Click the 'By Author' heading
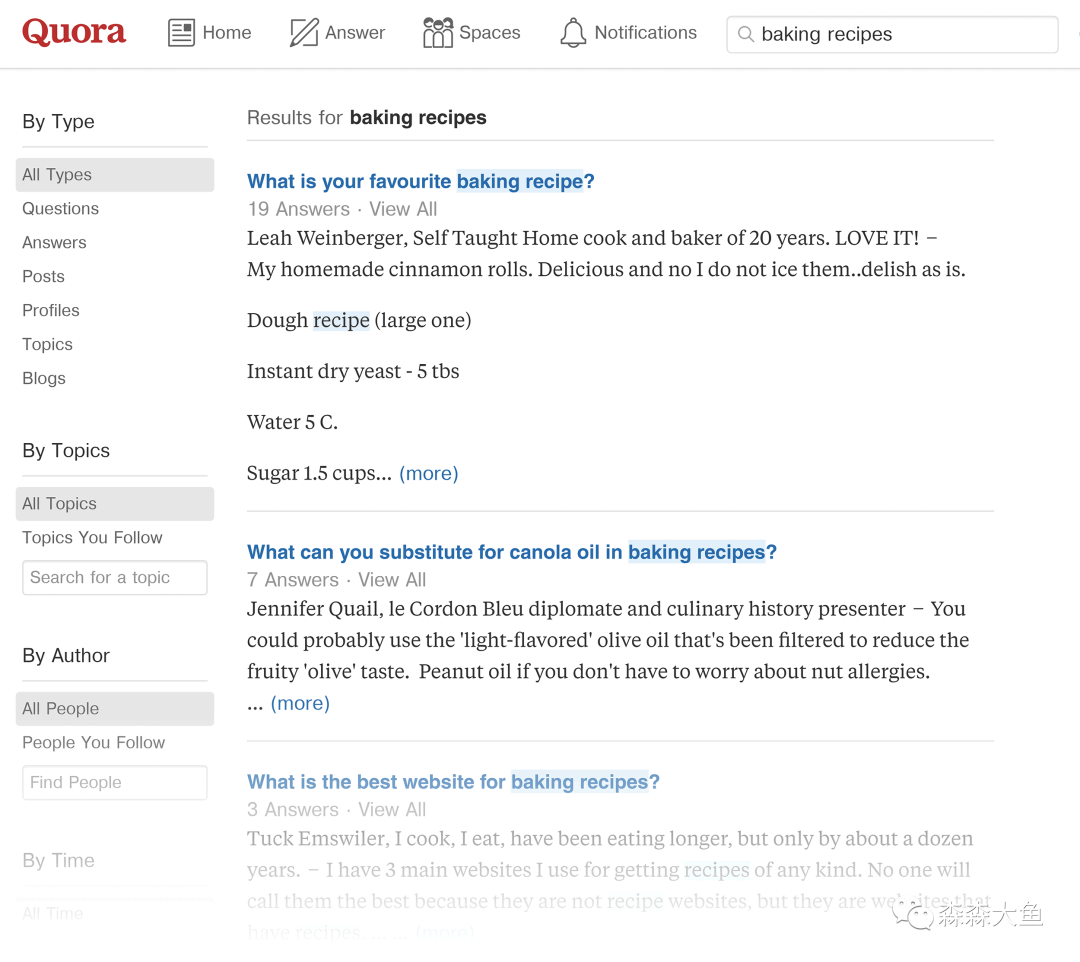This screenshot has width=1080, height=962. [66, 656]
